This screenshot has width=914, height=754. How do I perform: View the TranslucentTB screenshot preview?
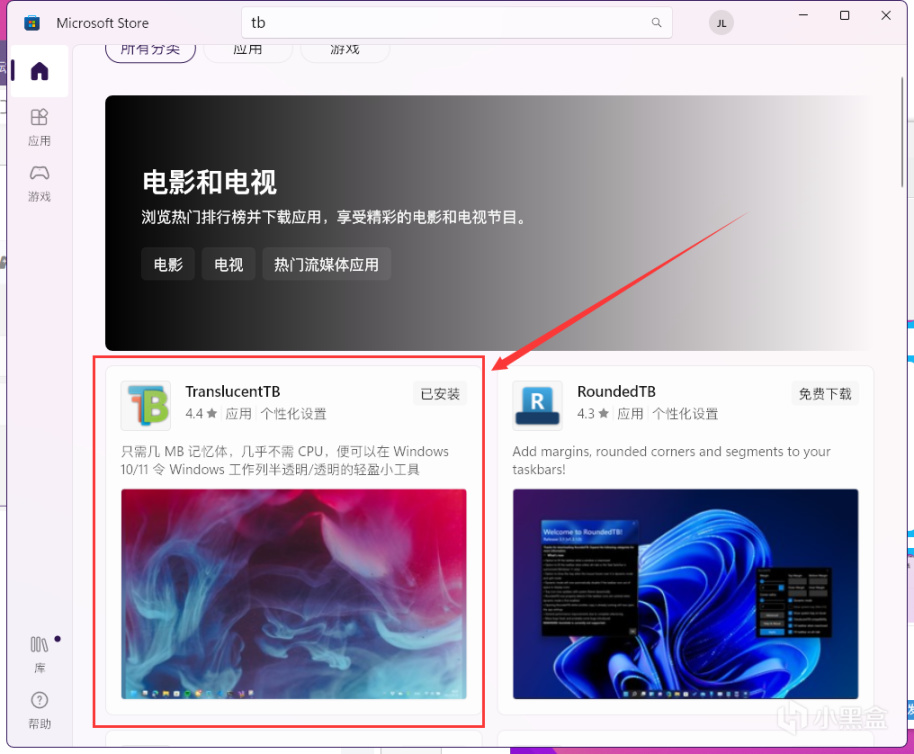tap(294, 594)
